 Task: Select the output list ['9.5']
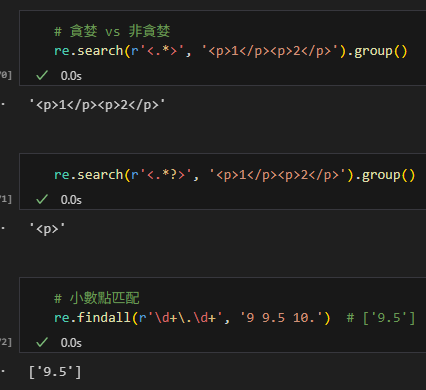[55, 372]
